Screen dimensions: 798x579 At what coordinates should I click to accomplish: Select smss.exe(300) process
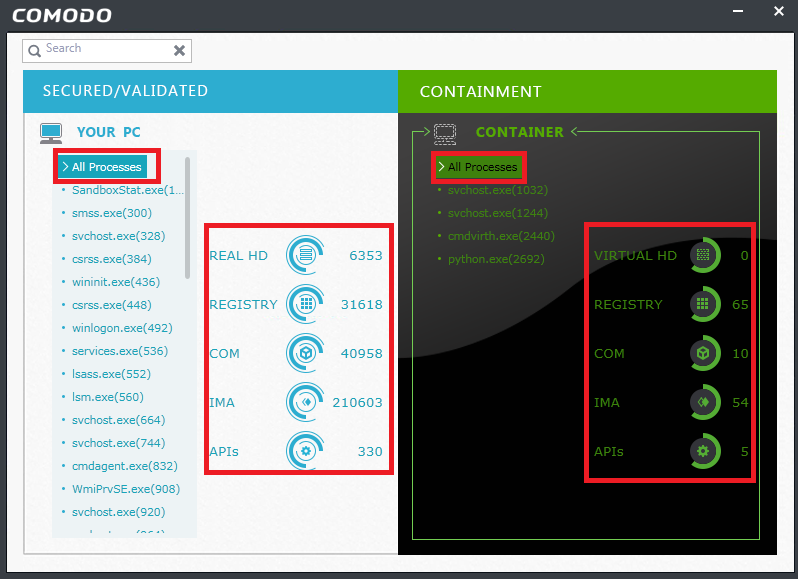tap(112, 213)
